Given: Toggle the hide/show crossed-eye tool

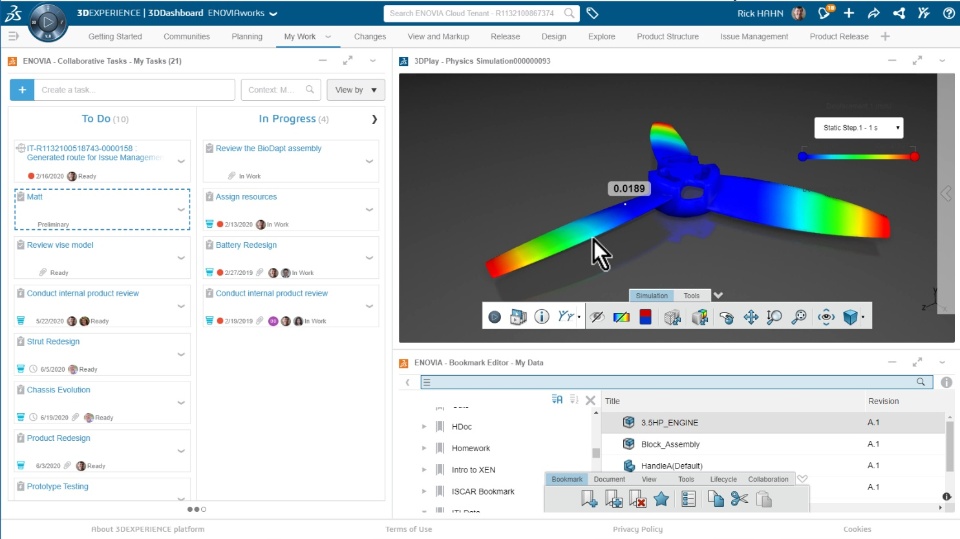Looking at the screenshot, I should (596, 317).
